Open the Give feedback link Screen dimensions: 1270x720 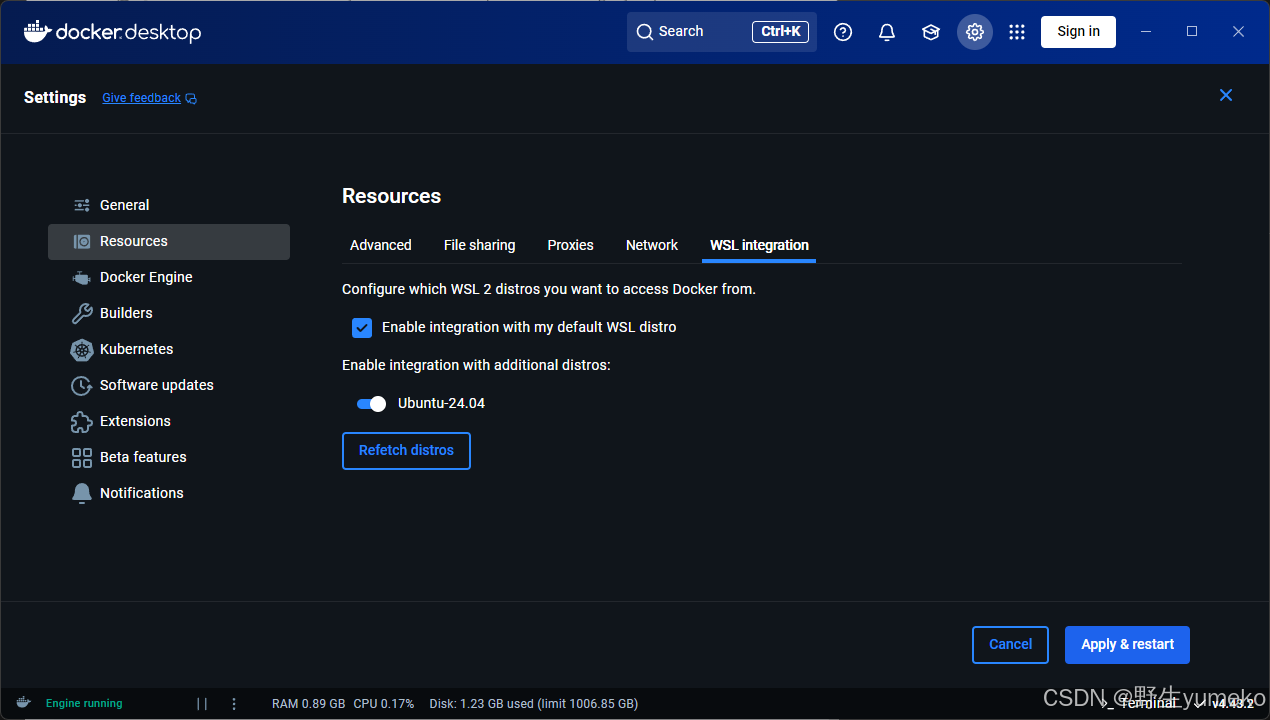[141, 98]
